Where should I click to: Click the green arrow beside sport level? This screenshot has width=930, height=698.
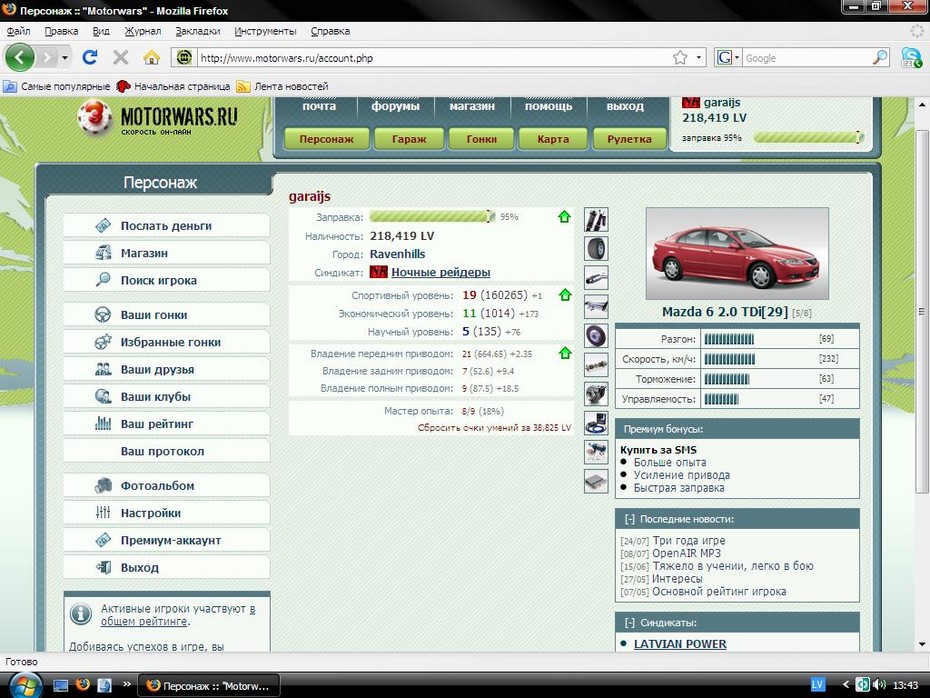[565, 295]
